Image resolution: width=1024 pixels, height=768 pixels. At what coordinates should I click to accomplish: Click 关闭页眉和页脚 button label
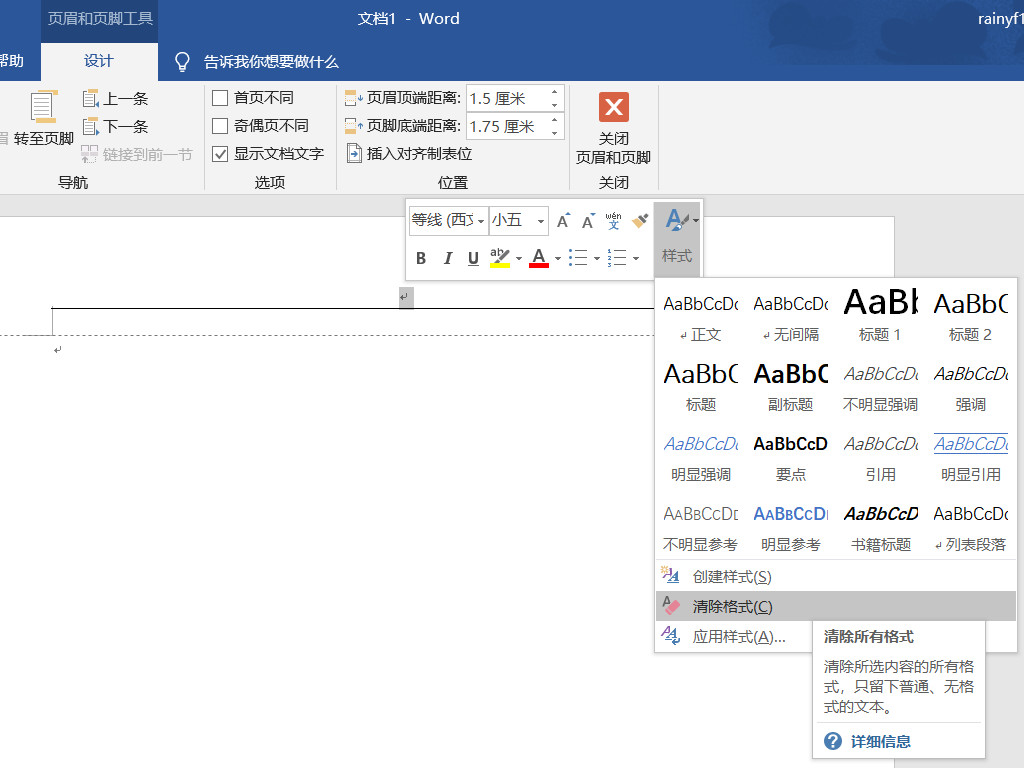613,148
